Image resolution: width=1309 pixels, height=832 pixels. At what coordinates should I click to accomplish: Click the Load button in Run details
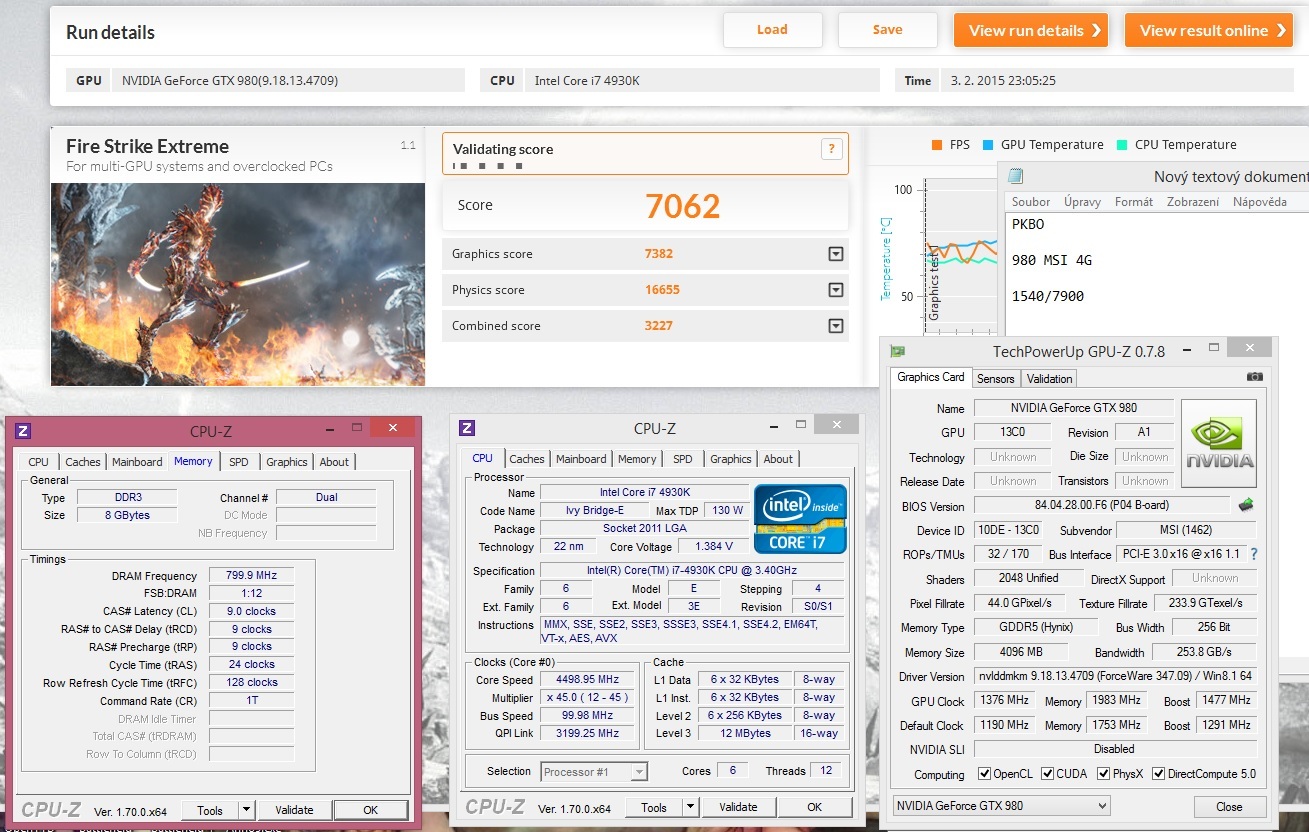coord(772,30)
